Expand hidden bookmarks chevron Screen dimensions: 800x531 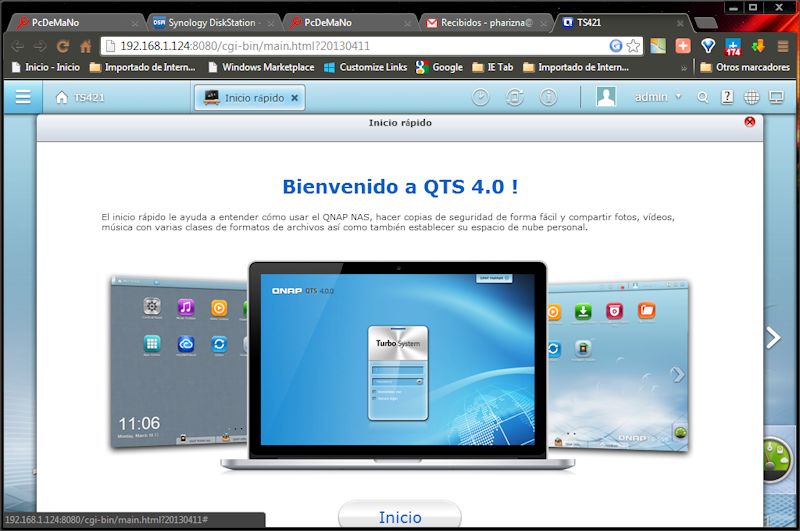(684, 67)
